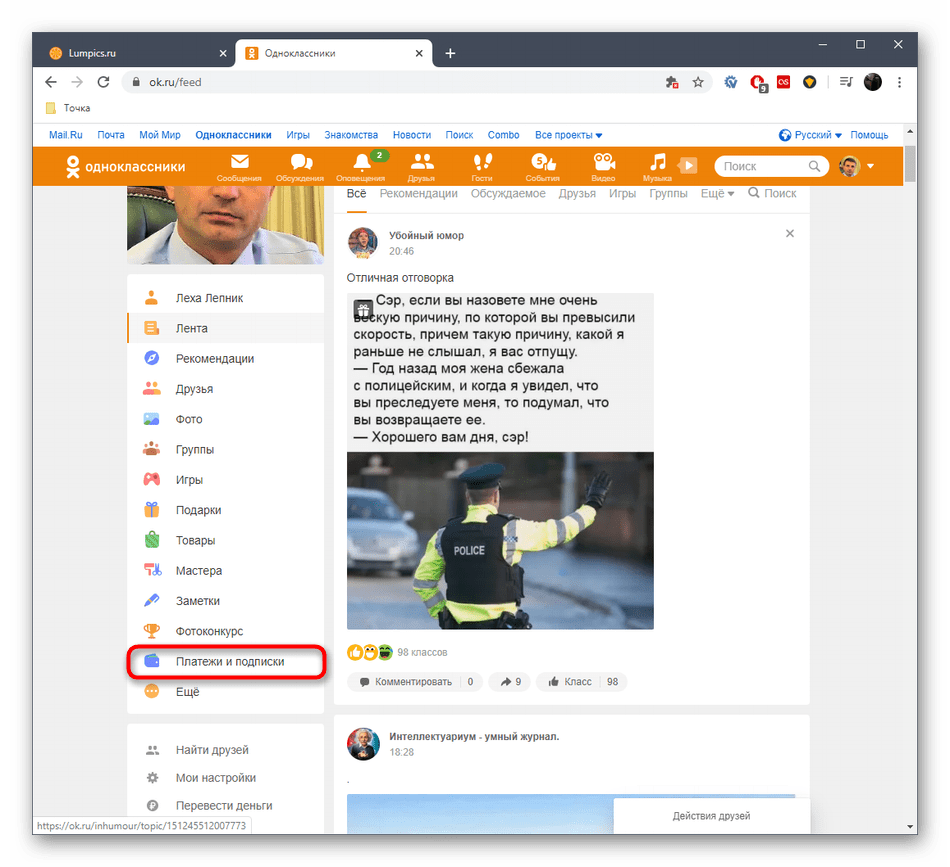Open Фото in the sidebar
950x867 pixels.
click(x=225, y=419)
